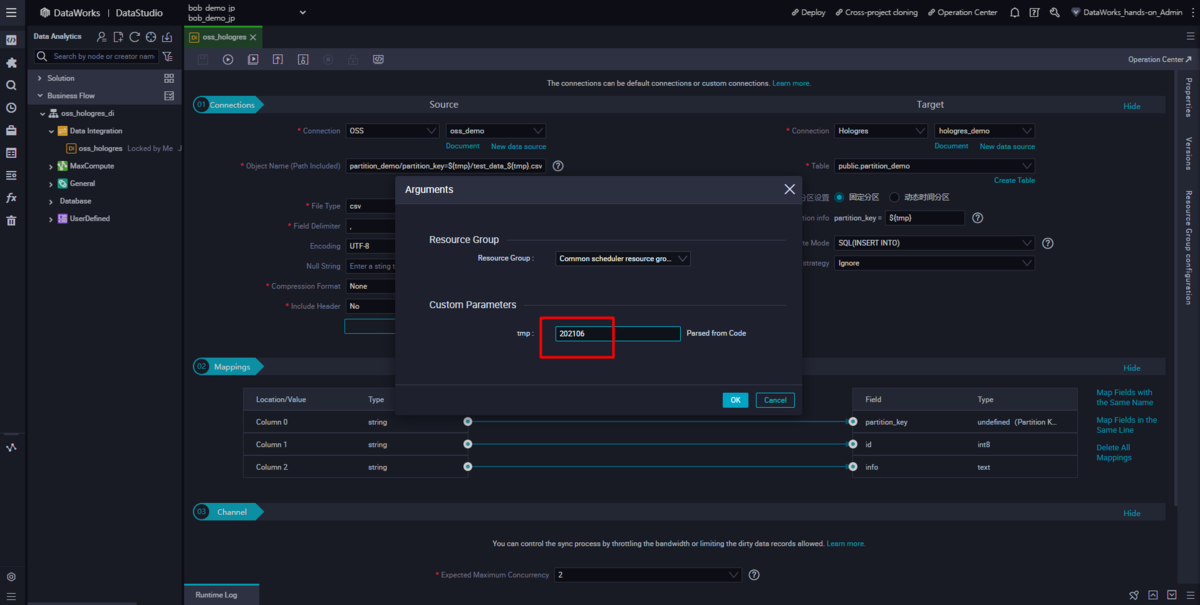
Task: Click grid view icon in Solution row
Action: coord(169,78)
